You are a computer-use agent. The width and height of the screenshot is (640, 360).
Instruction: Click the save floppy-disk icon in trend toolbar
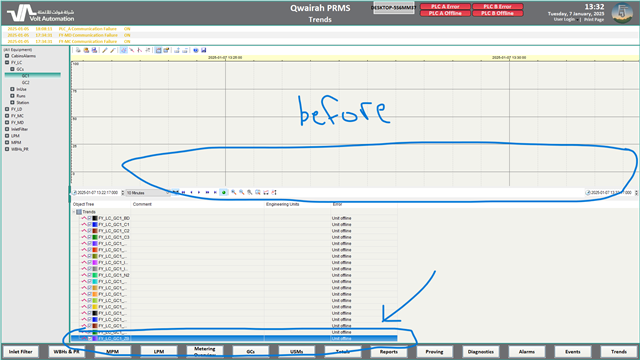204,50
